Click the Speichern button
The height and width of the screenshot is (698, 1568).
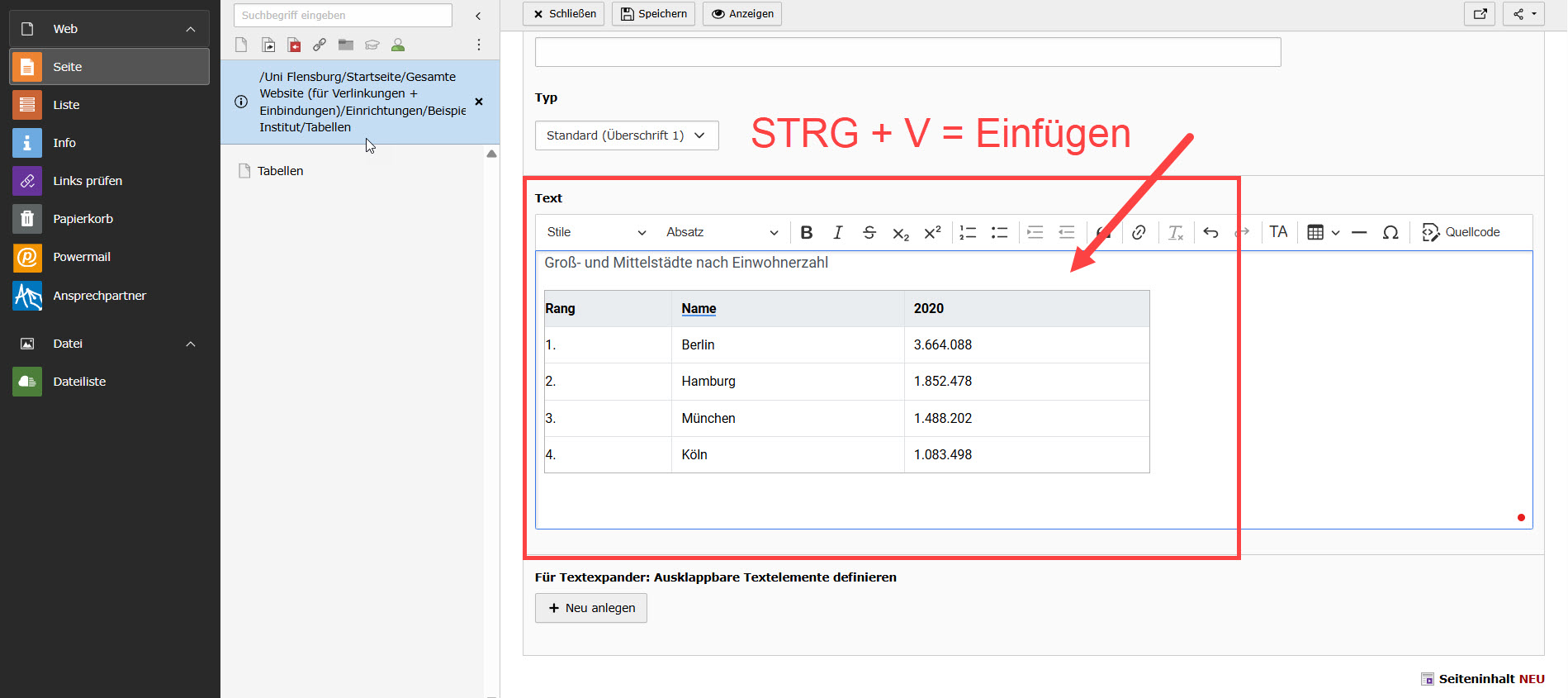(x=654, y=14)
